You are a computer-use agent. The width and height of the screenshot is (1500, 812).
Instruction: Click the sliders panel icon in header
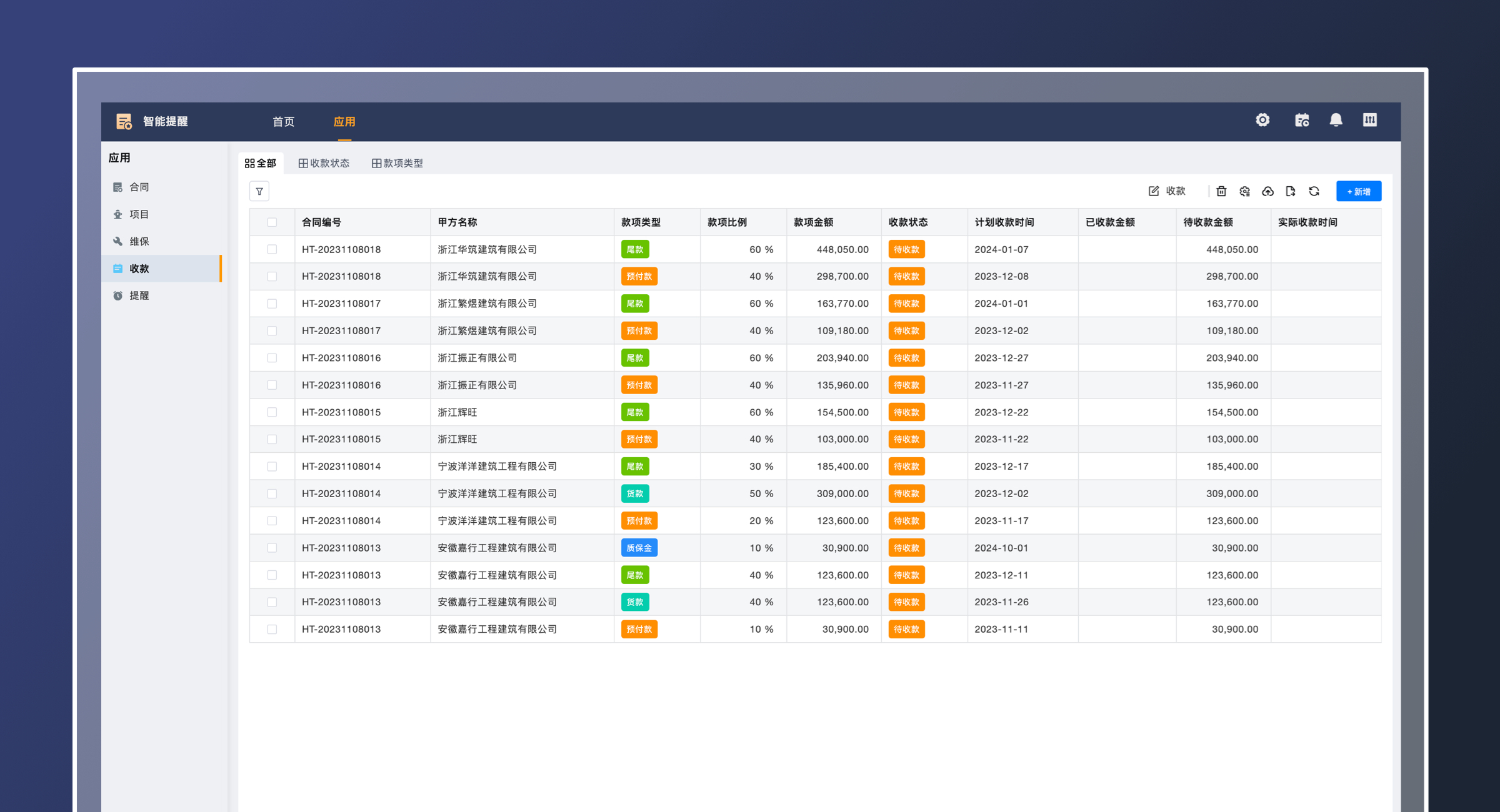point(1369,120)
